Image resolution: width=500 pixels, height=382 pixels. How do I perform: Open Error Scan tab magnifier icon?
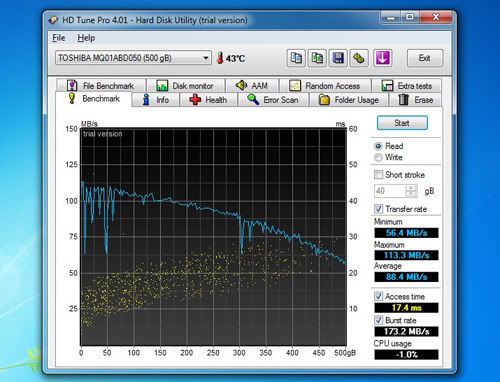point(253,100)
